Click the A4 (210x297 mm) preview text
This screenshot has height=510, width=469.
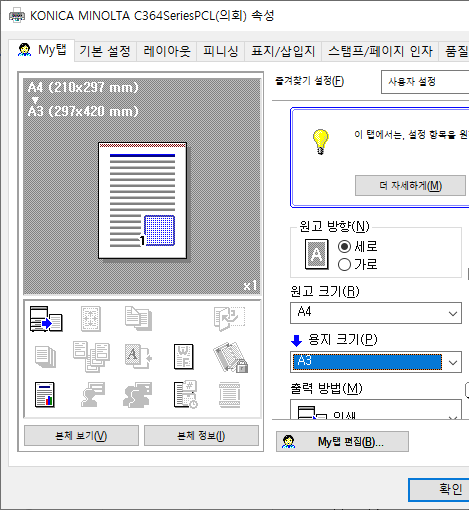coord(83,88)
